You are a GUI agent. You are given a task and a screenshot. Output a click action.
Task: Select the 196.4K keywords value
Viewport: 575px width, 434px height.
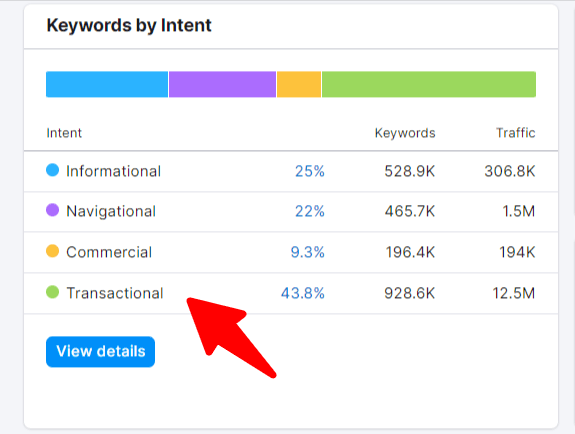(410, 252)
